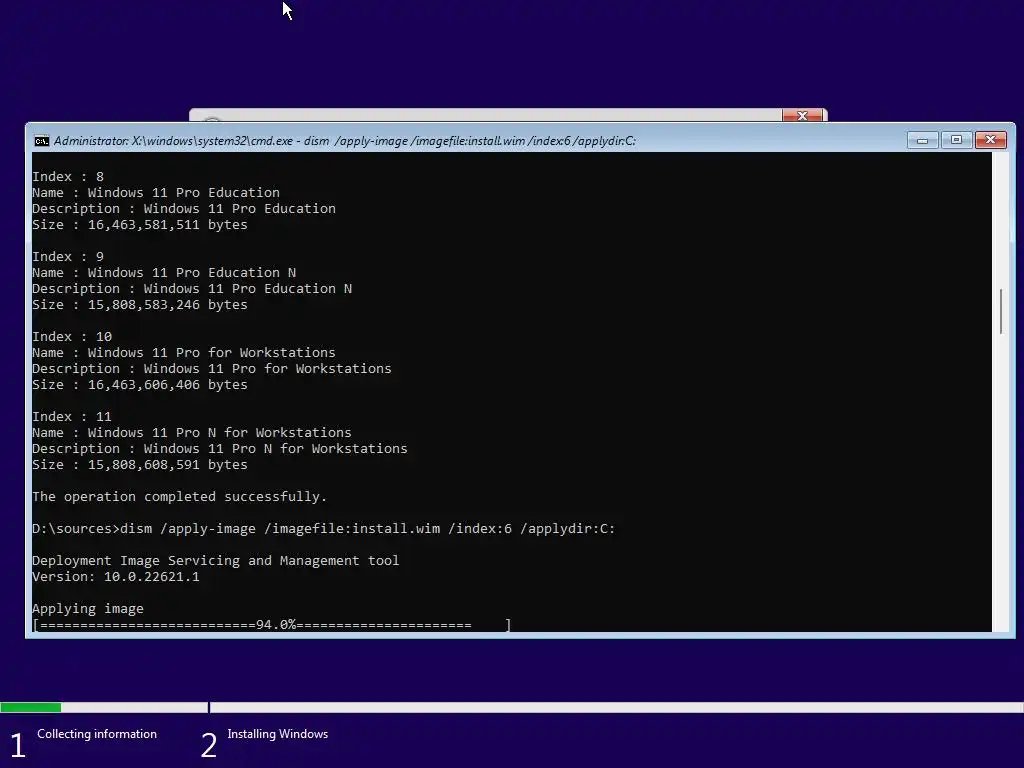Click the dism /apply-image command line
The width and height of the screenshot is (1024, 768).
pos(324,529)
